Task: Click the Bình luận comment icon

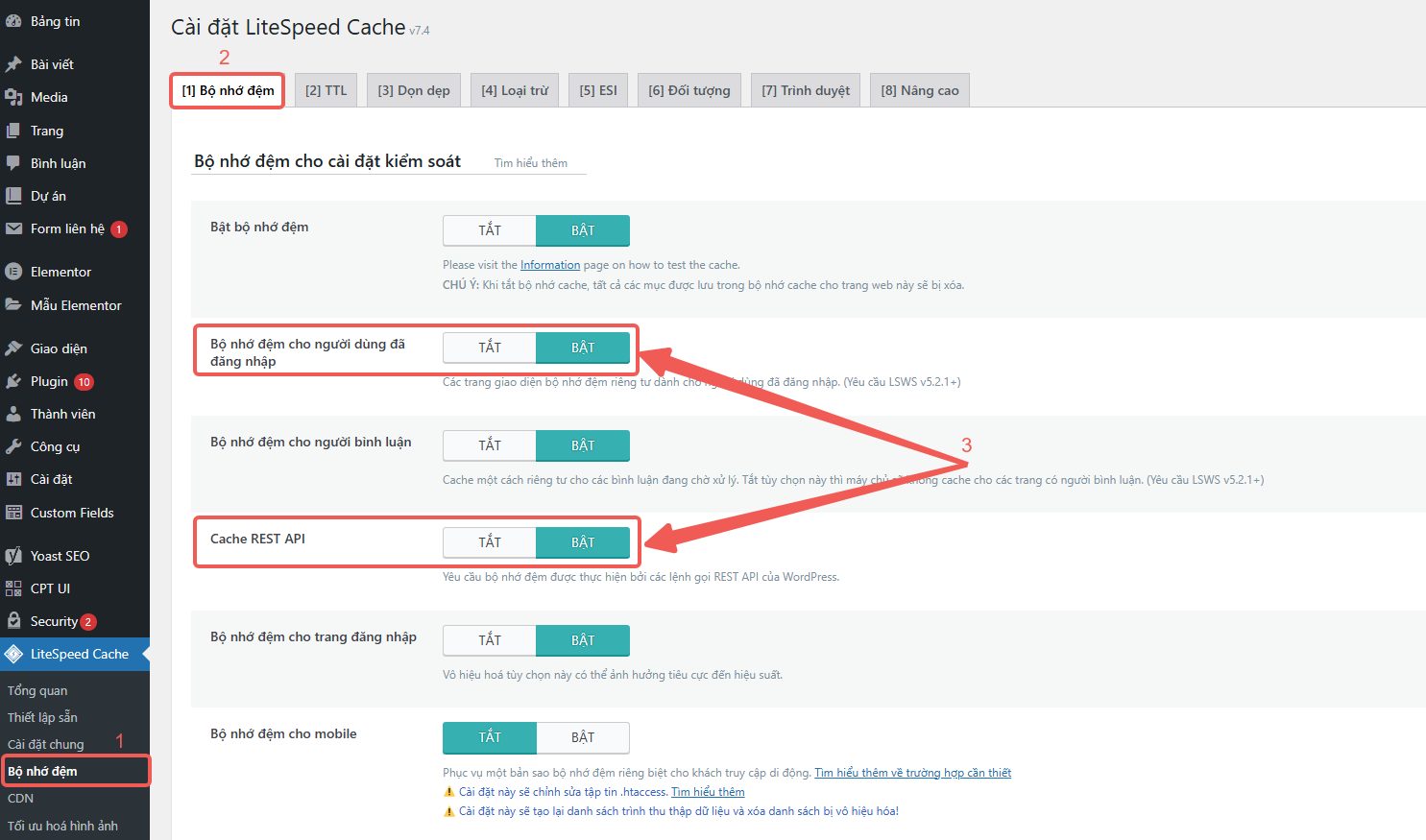Action: (x=13, y=163)
